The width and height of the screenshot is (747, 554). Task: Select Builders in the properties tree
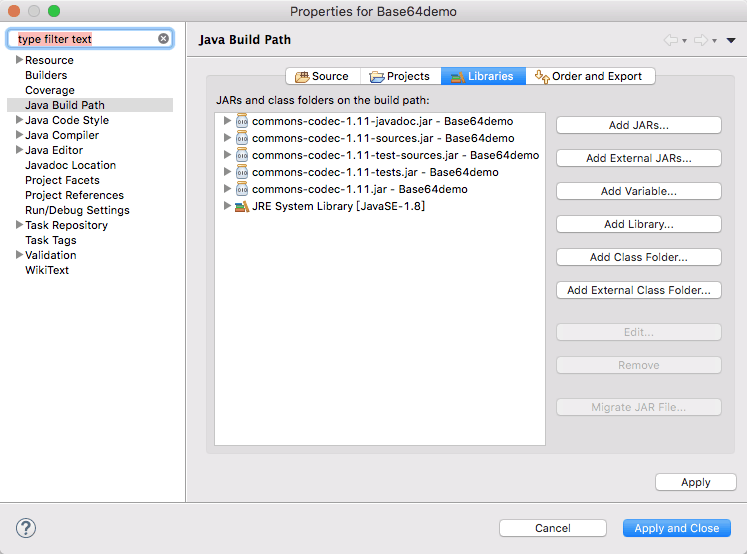point(46,75)
